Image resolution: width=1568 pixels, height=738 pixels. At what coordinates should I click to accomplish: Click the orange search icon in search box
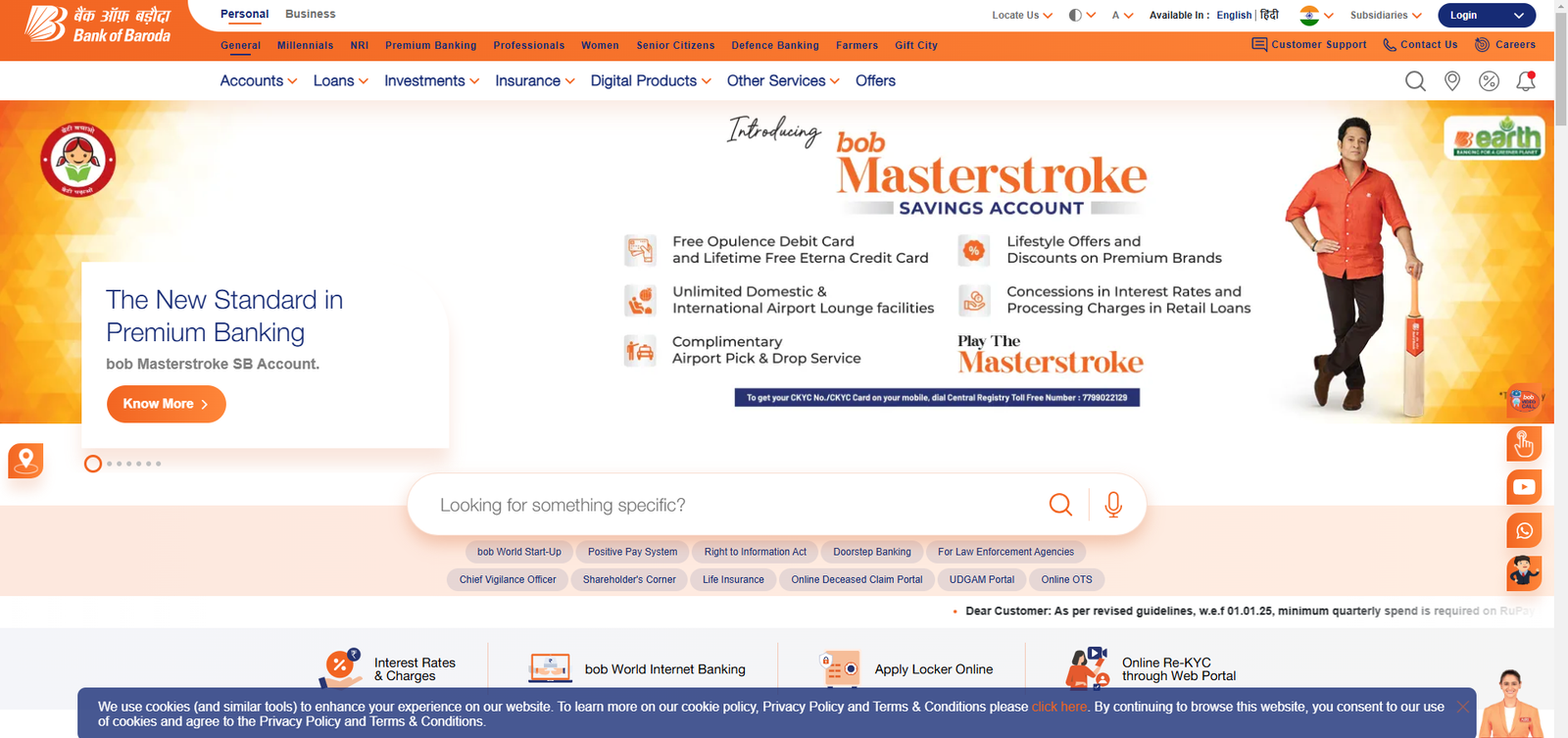pyautogui.click(x=1060, y=505)
